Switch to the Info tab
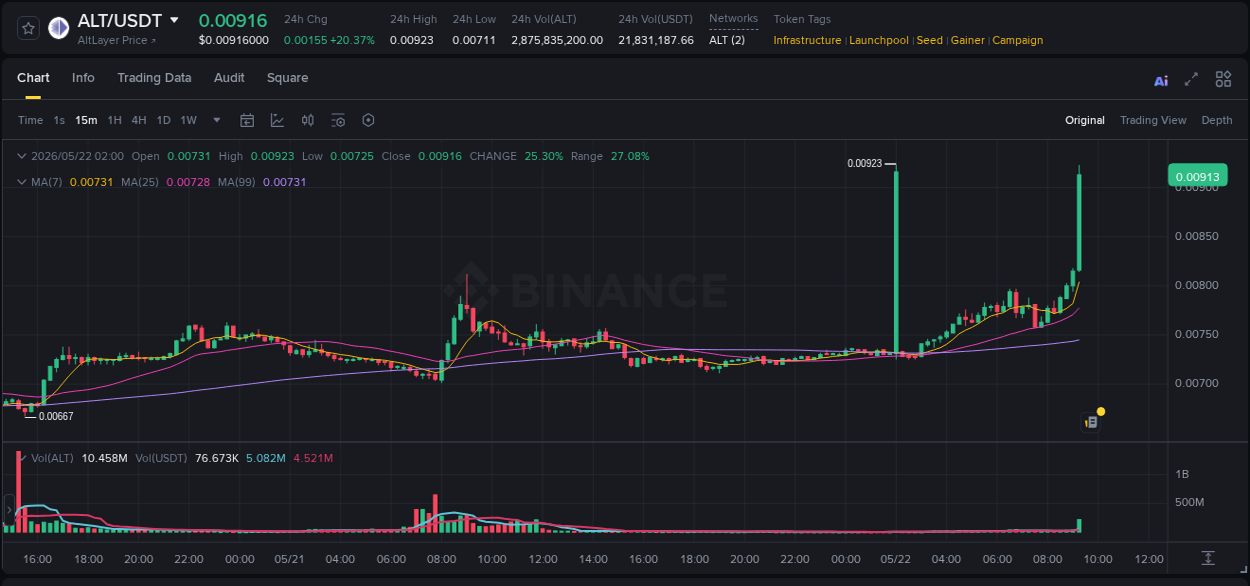 83,78
